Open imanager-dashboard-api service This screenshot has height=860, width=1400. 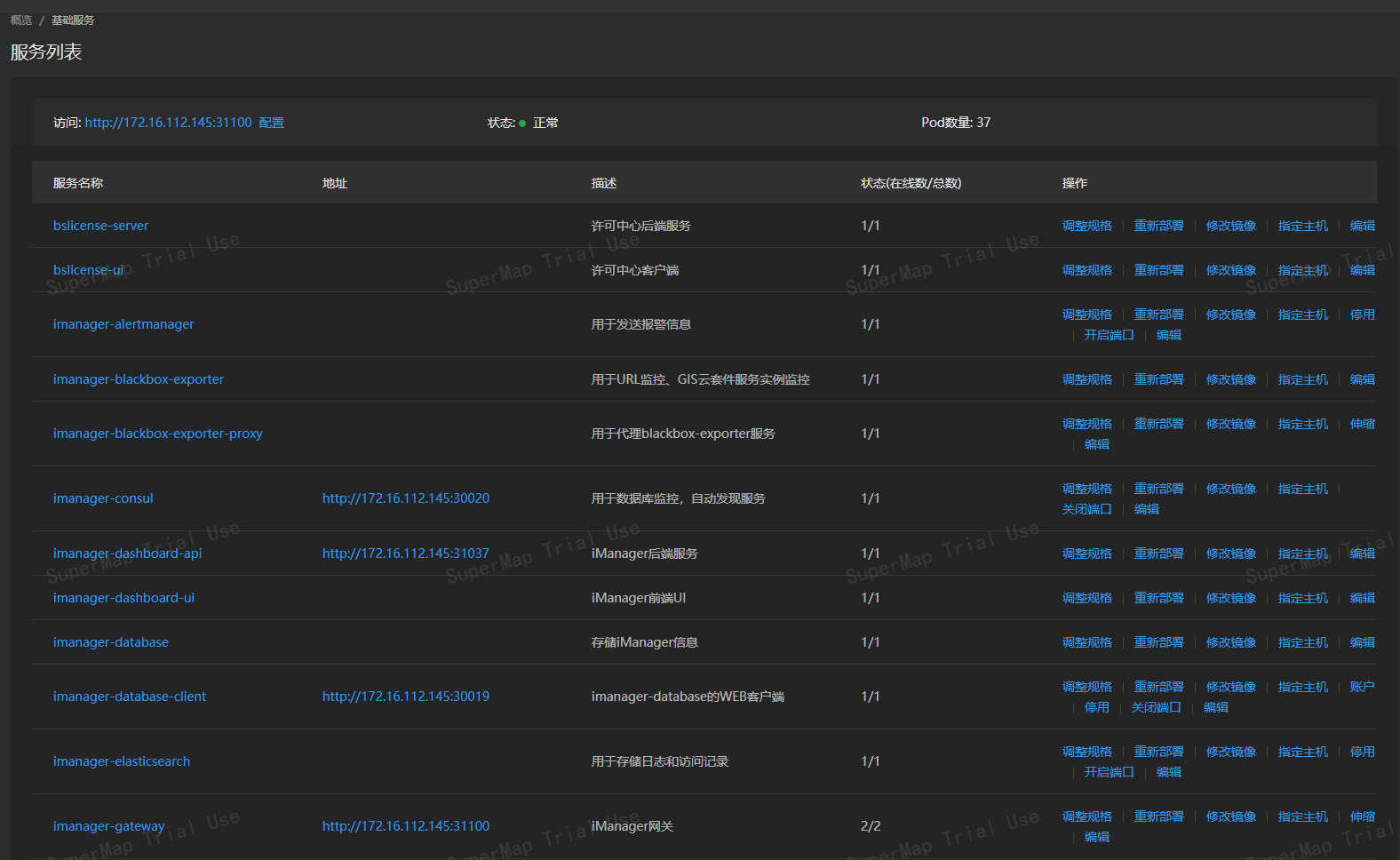pyautogui.click(x=127, y=553)
